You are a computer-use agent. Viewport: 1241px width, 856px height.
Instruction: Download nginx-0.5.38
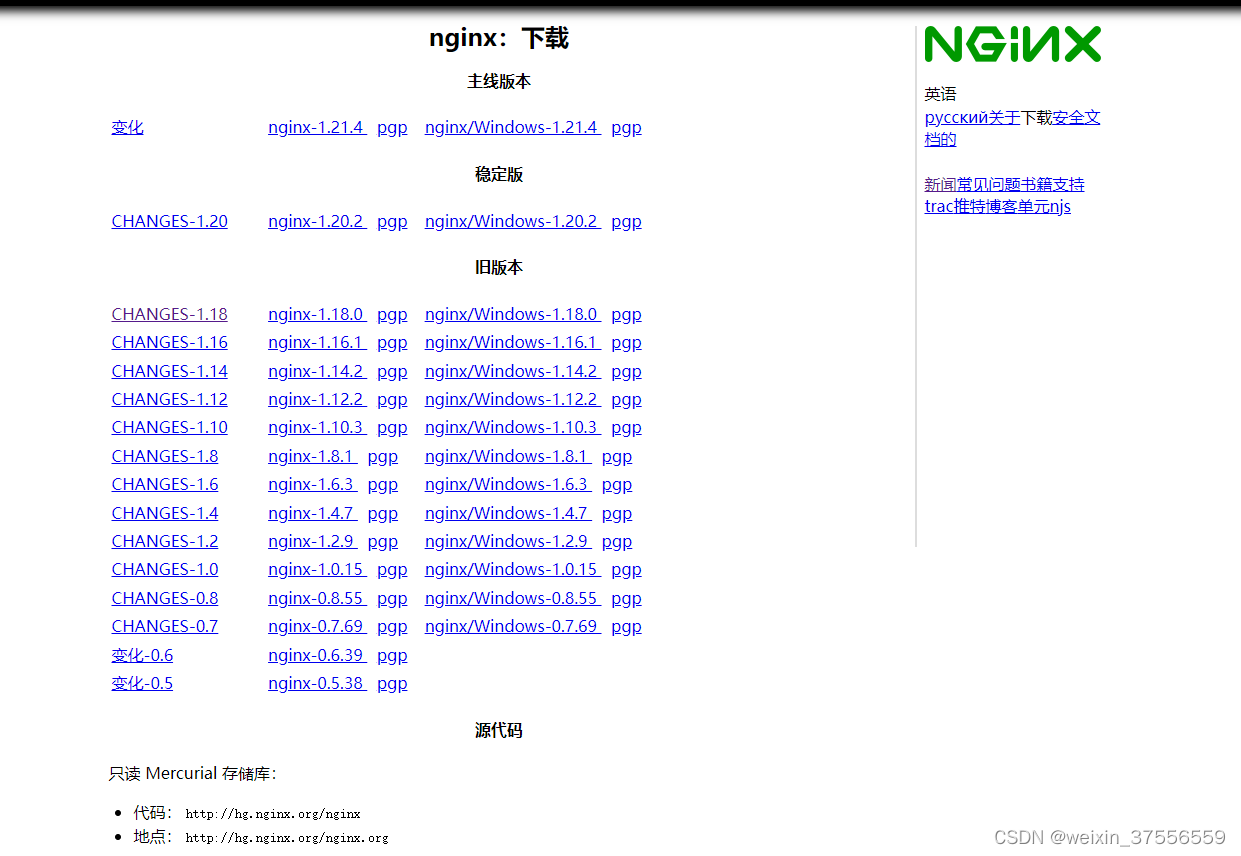click(x=317, y=683)
